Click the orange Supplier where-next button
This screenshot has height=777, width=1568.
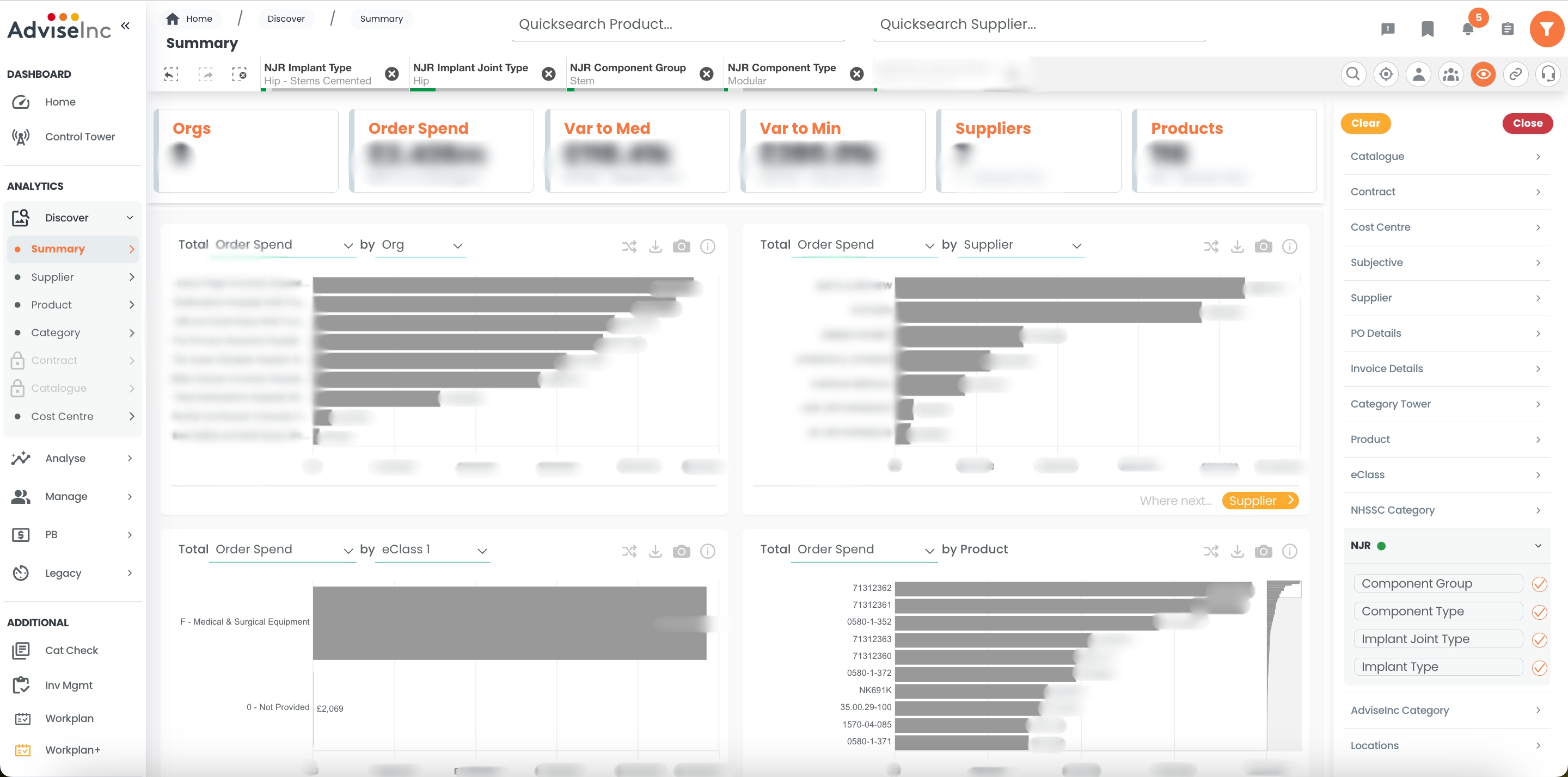(1260, 501)
